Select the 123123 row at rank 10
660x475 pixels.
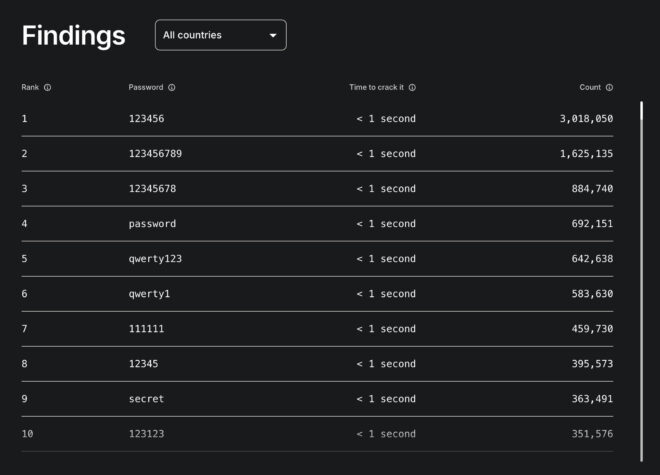click(x=147, y=434)
